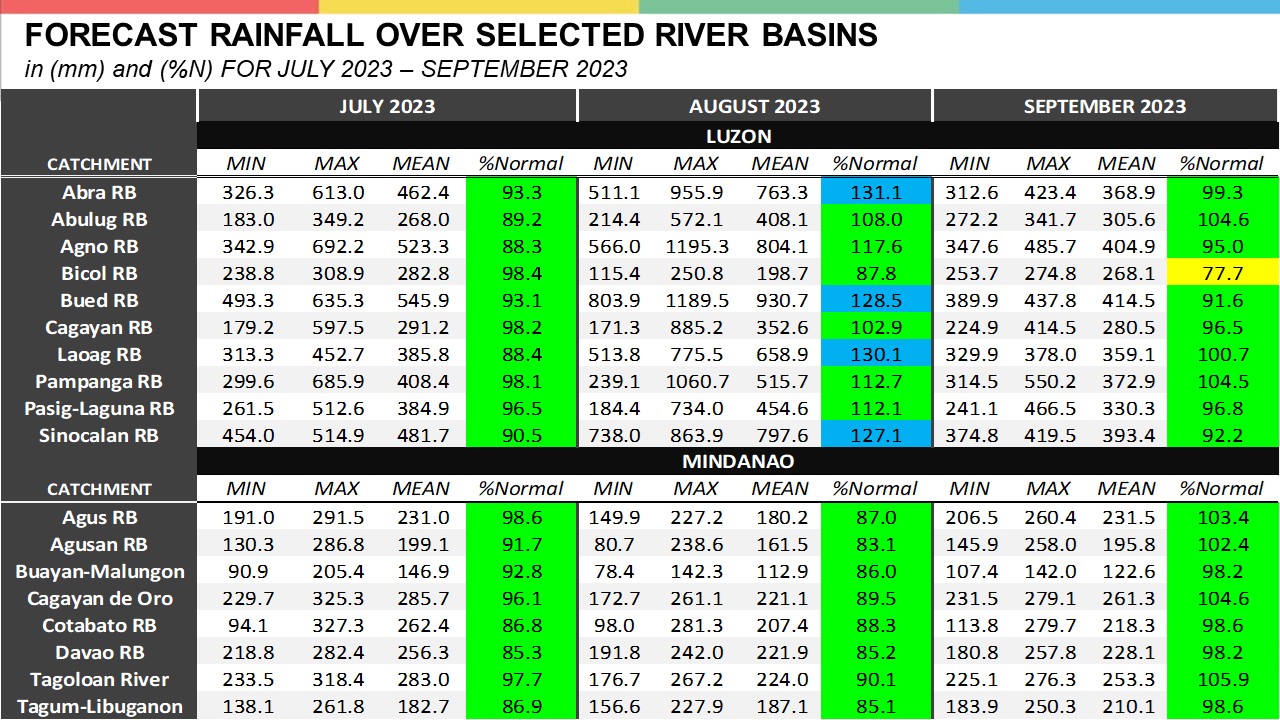
Task: Click the blue 130.1 %Normal cell for Laoag
Action: [875, 354]
